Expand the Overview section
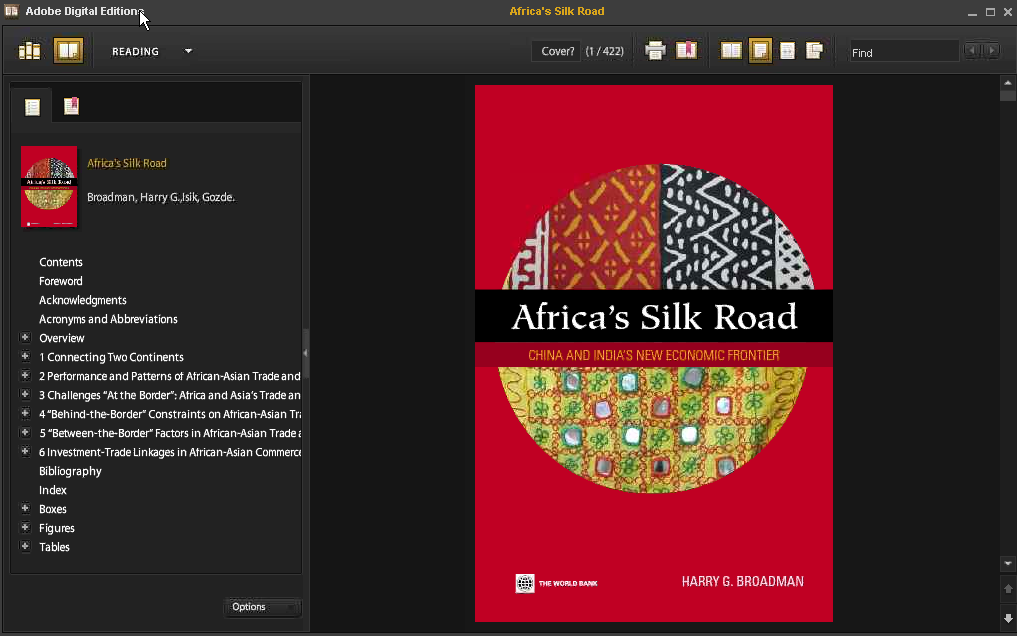 [25, 337]
